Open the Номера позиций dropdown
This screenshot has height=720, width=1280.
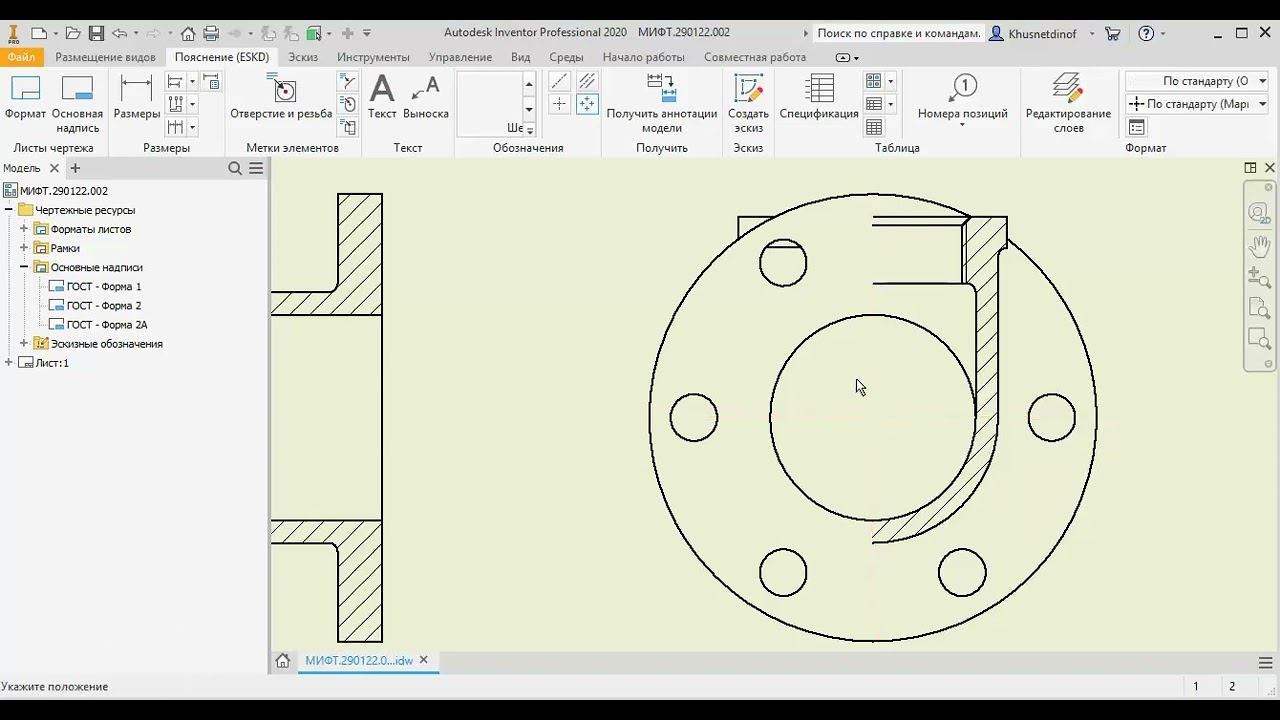pyautogui.click(x=962, y=126)
